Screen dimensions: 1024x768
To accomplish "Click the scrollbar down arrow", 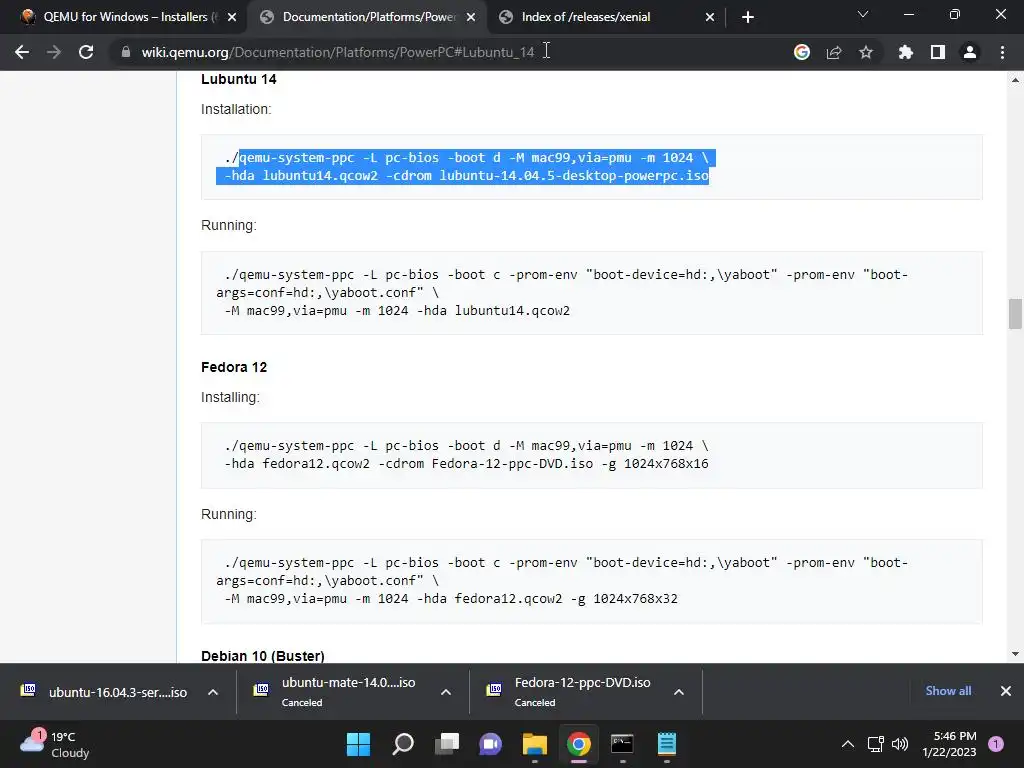I will 1015,653.
